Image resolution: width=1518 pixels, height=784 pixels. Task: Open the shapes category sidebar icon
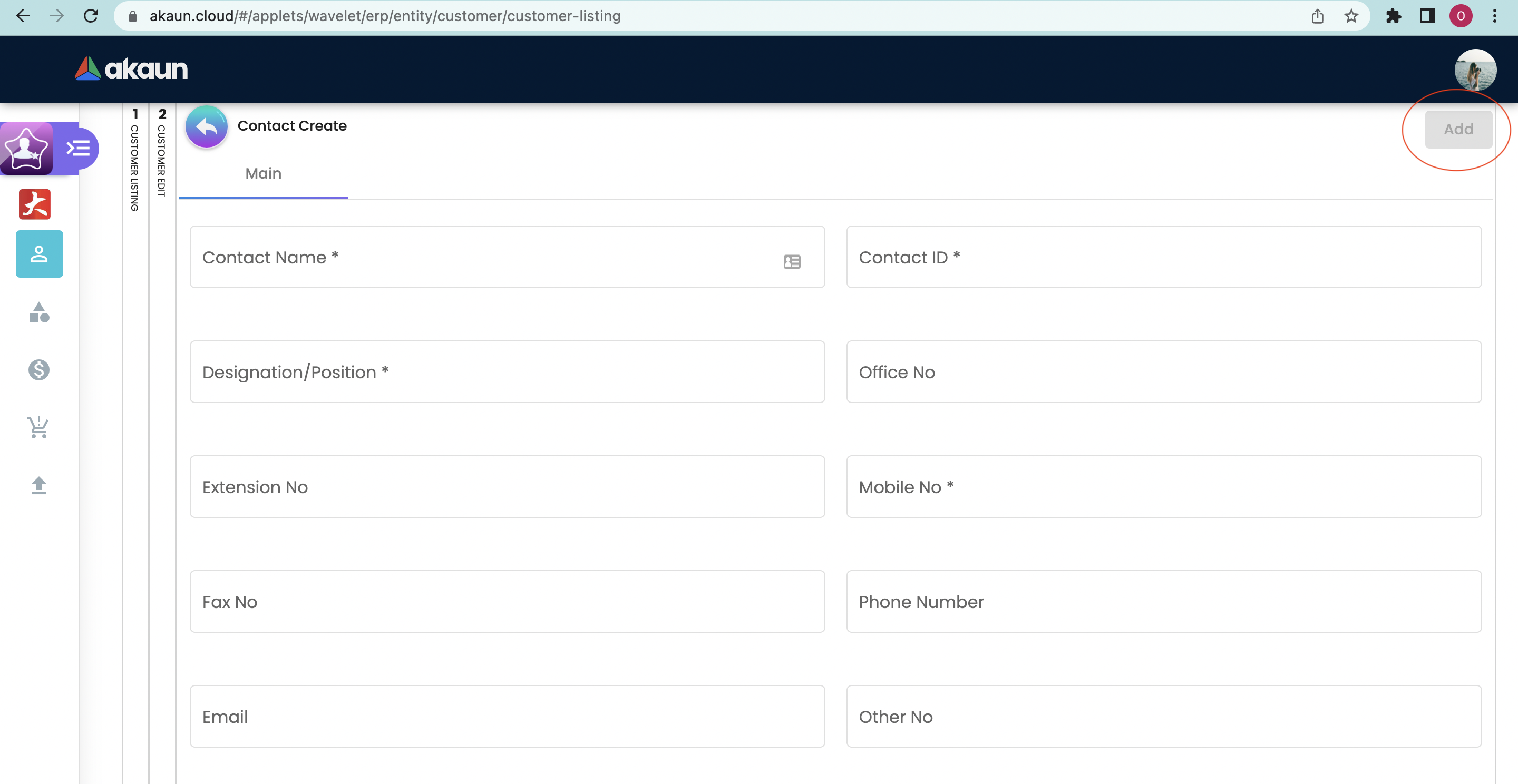(39, 312)
